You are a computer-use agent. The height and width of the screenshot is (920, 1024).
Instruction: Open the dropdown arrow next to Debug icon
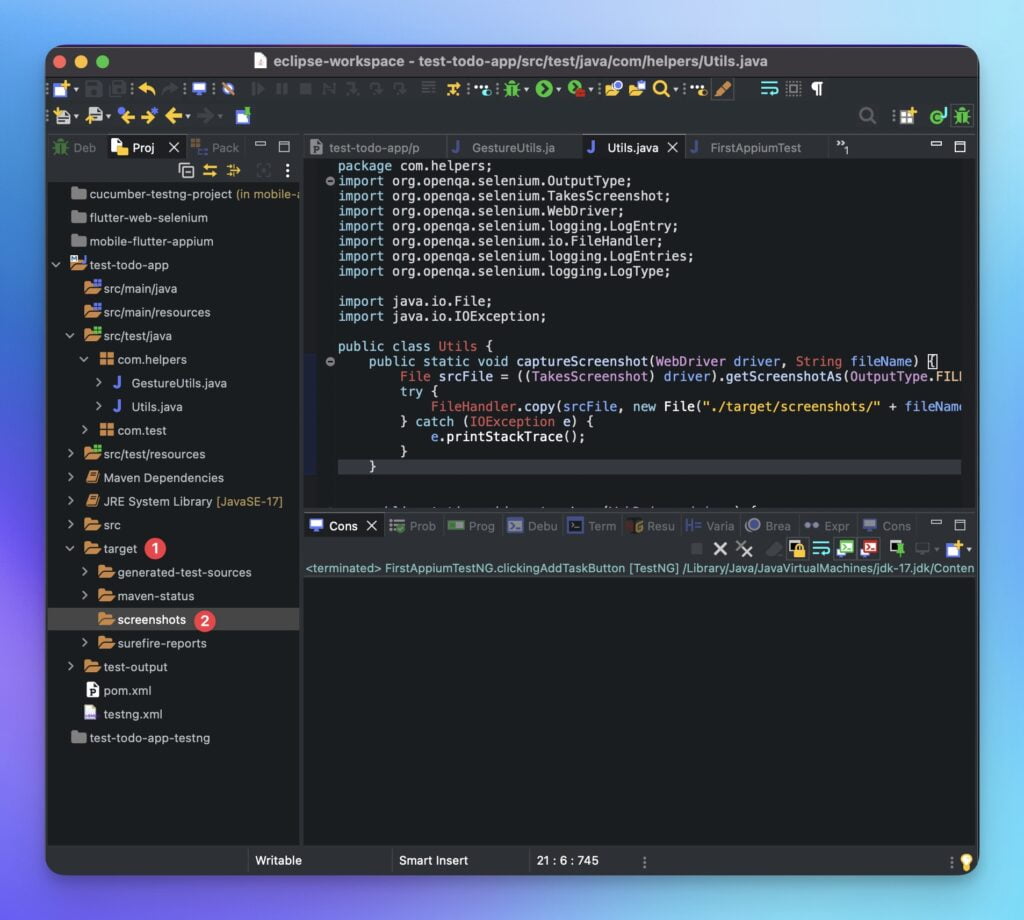pos(526,89)
